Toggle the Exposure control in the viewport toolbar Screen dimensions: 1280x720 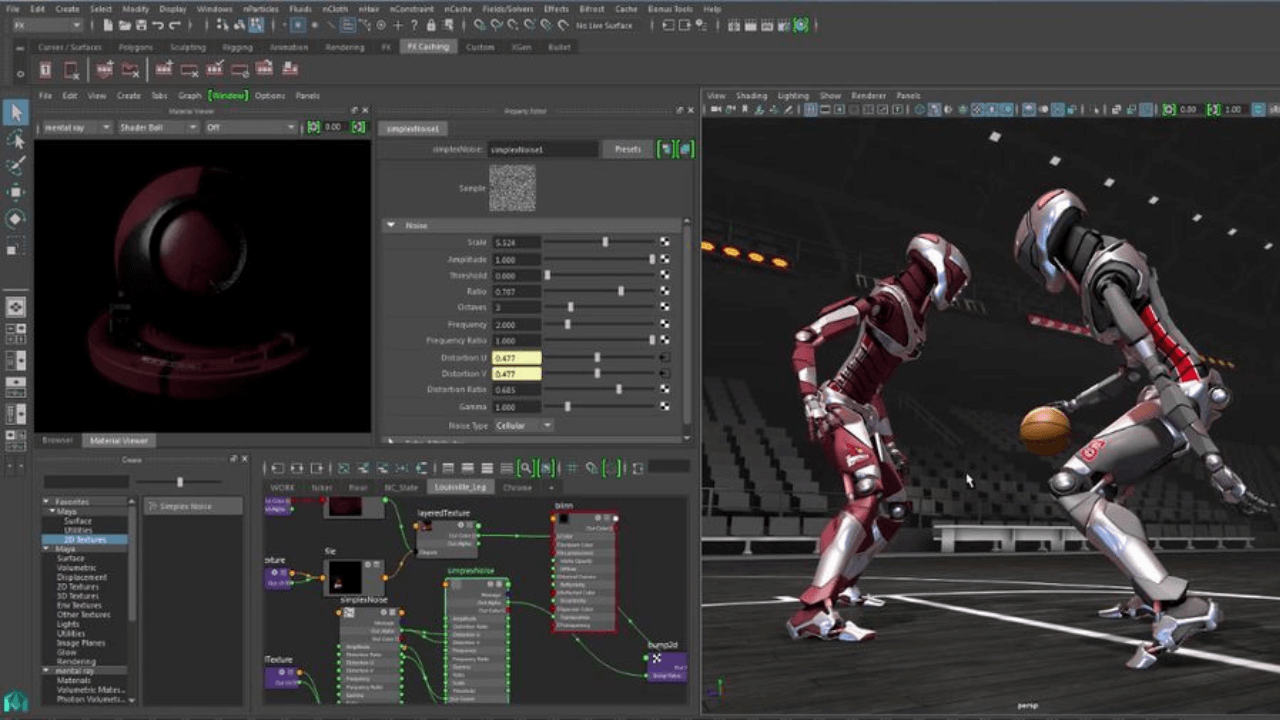1169,110
